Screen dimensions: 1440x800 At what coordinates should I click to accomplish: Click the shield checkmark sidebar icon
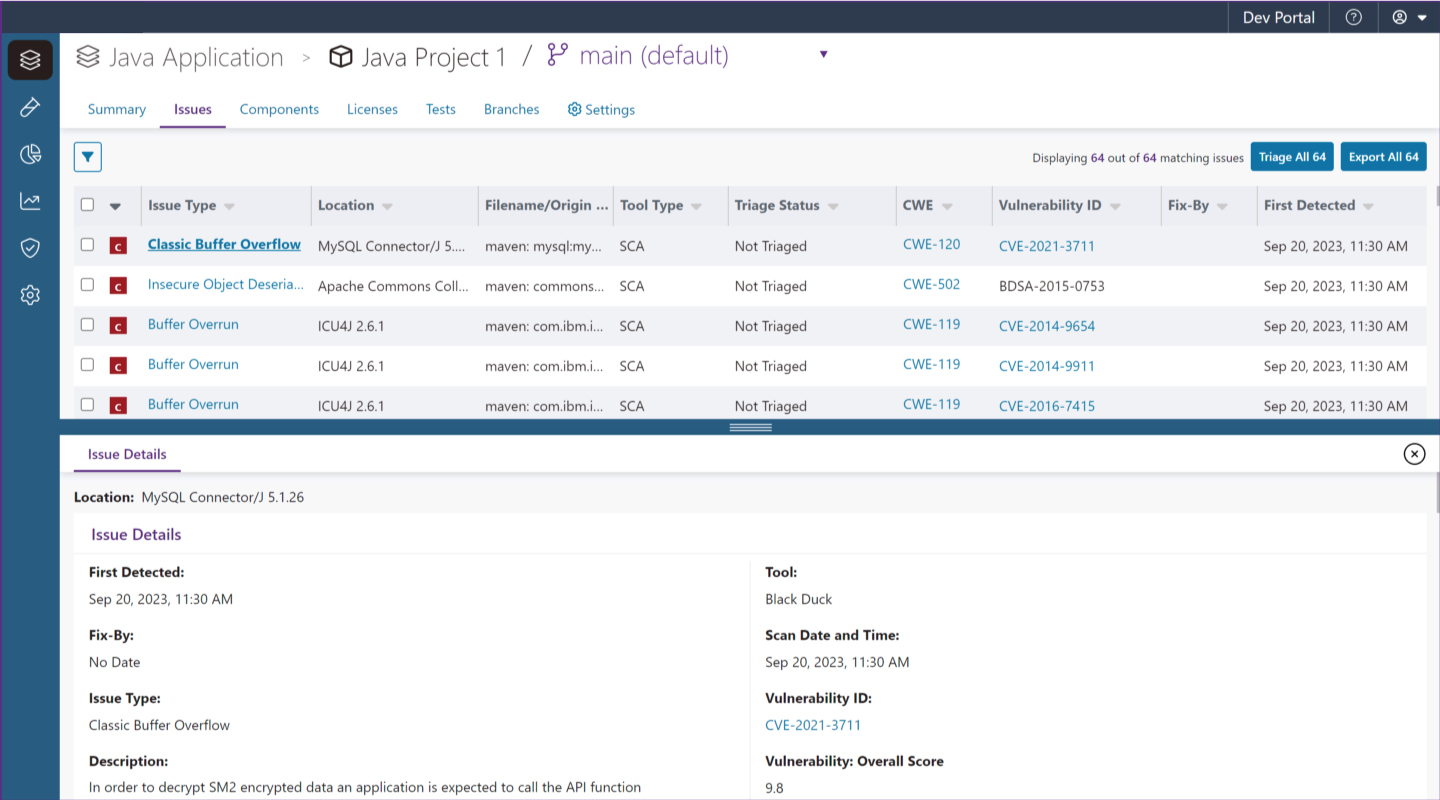tap(30, 248)
